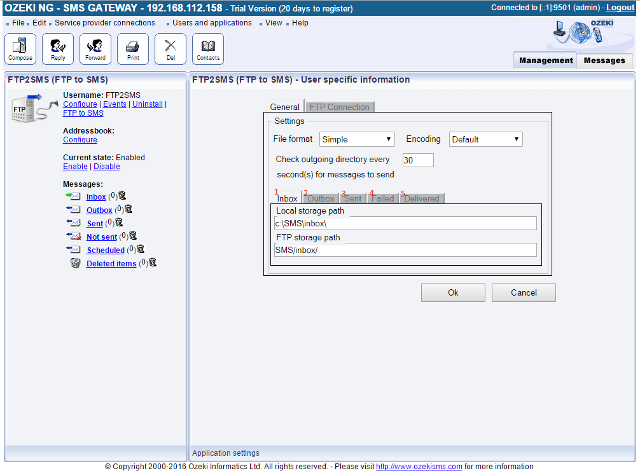Click the Reply toolbar icon
This screenshot has height=473, width=640.
(x=58, y=49)
